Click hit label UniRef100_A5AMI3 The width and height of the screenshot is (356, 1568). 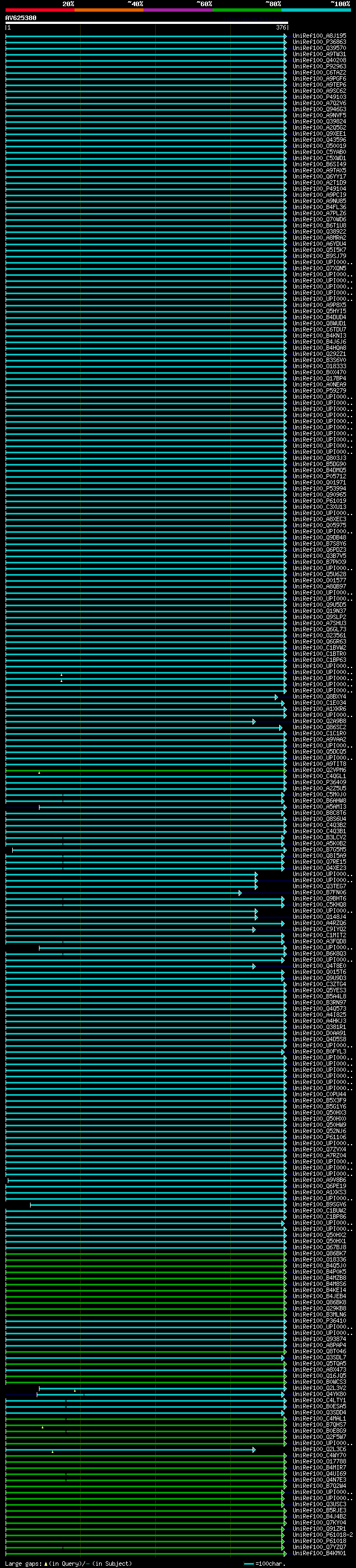[319, 807]
